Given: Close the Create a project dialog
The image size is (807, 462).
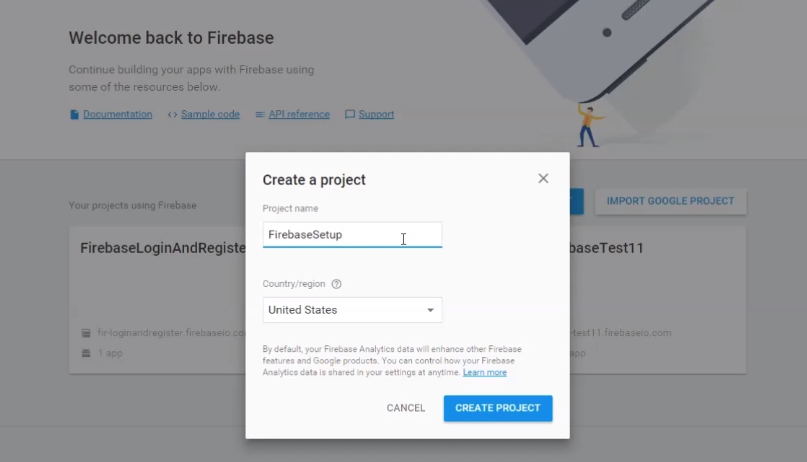Looking at the screenshot, I should [543, 179].
